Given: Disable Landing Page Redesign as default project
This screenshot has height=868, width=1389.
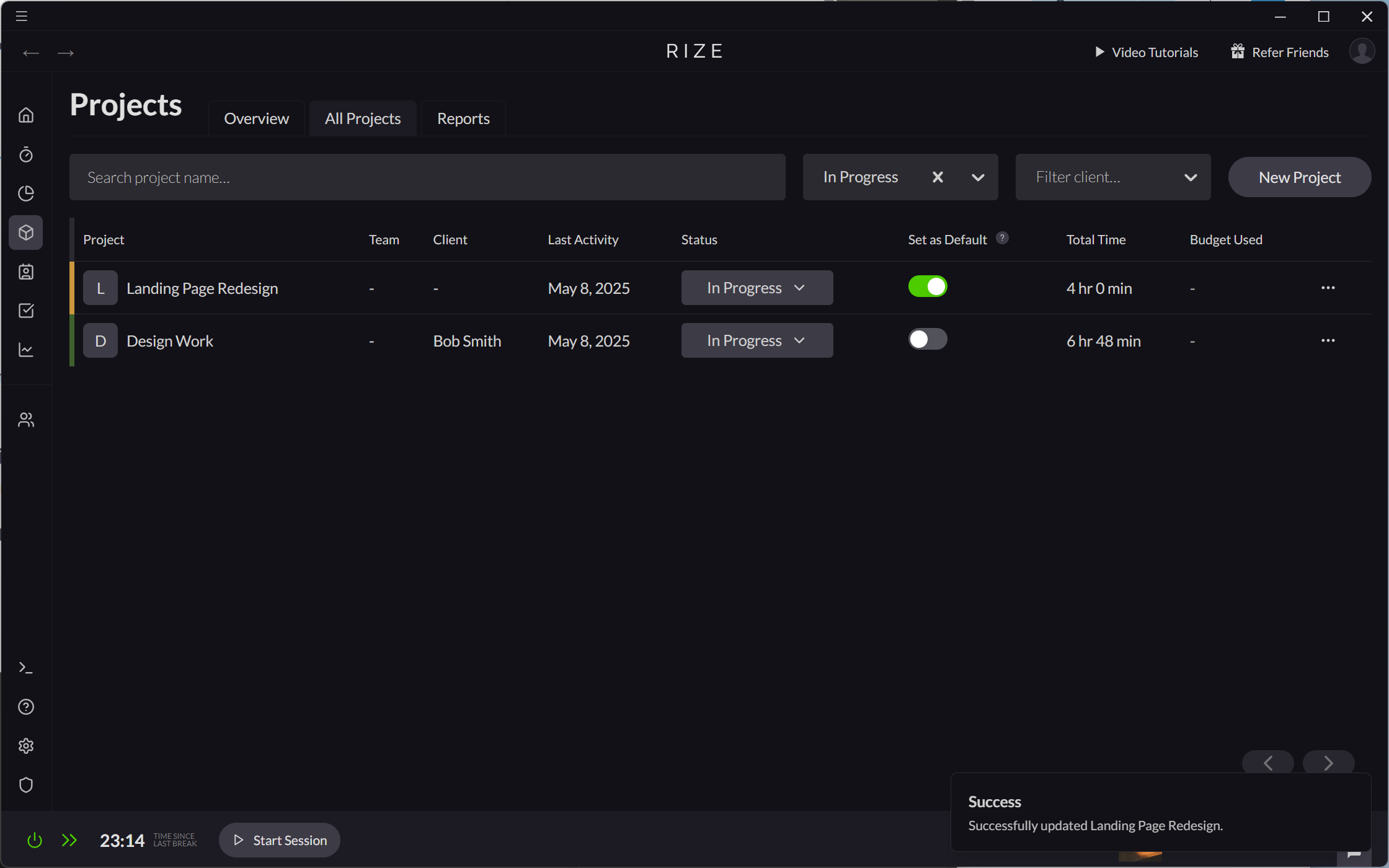Looking at the screenshot, I should [x=928, y=286].
